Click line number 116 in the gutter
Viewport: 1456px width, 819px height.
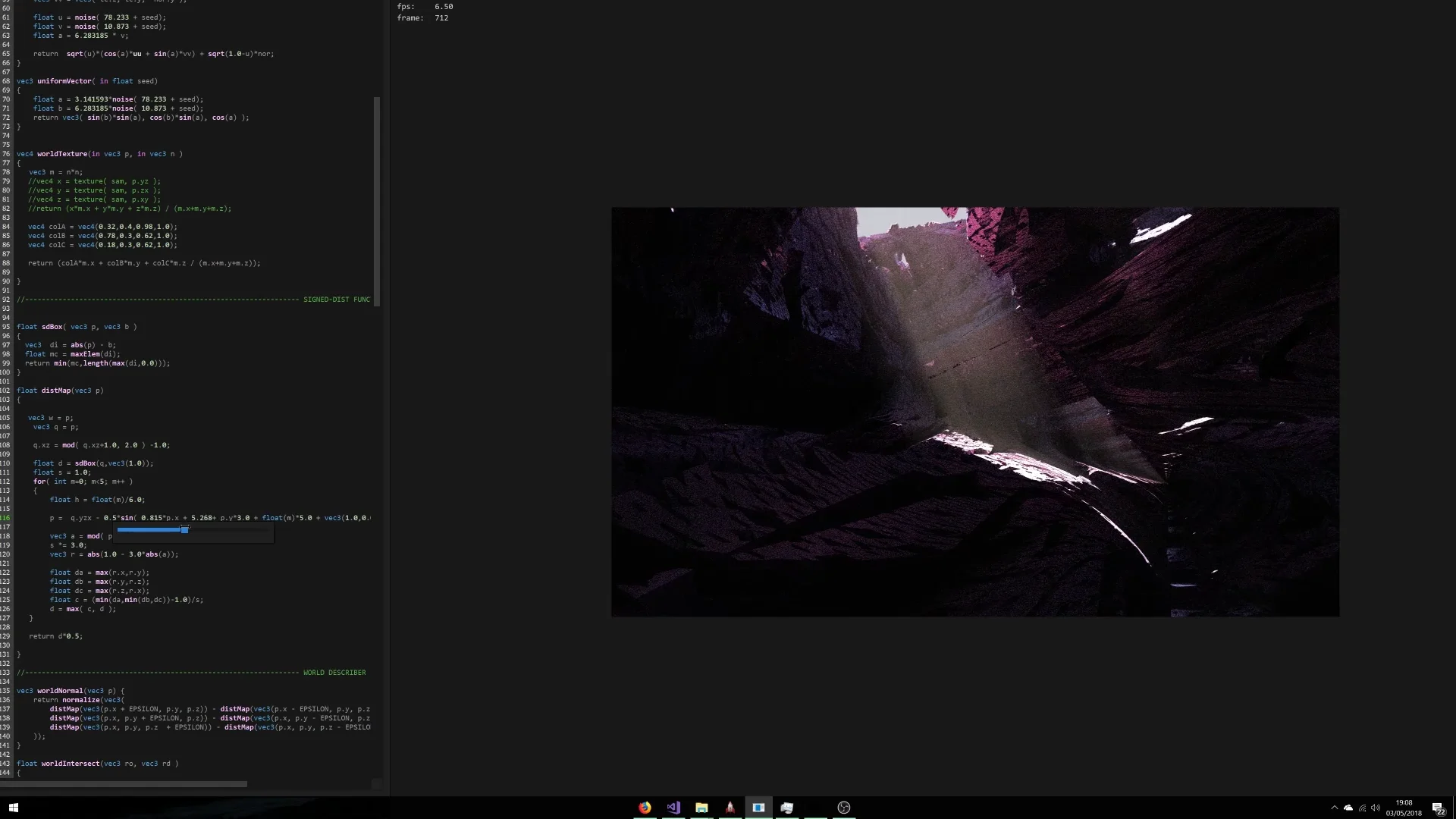pyautogui.click(x=5, y=518)
